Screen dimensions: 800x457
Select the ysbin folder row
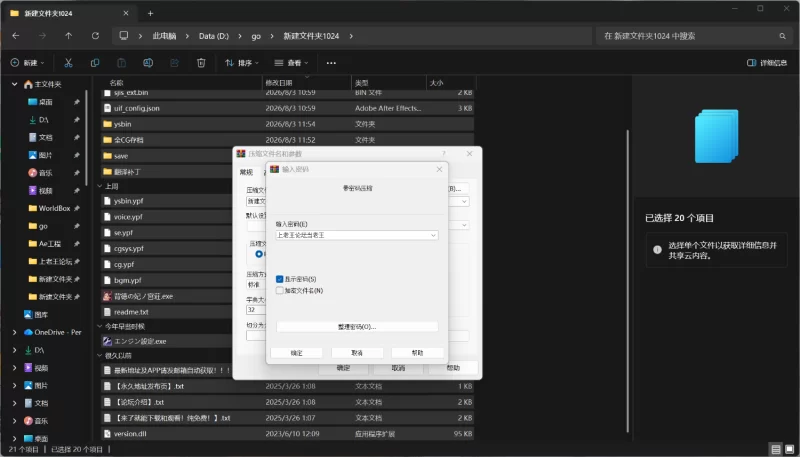288,124
